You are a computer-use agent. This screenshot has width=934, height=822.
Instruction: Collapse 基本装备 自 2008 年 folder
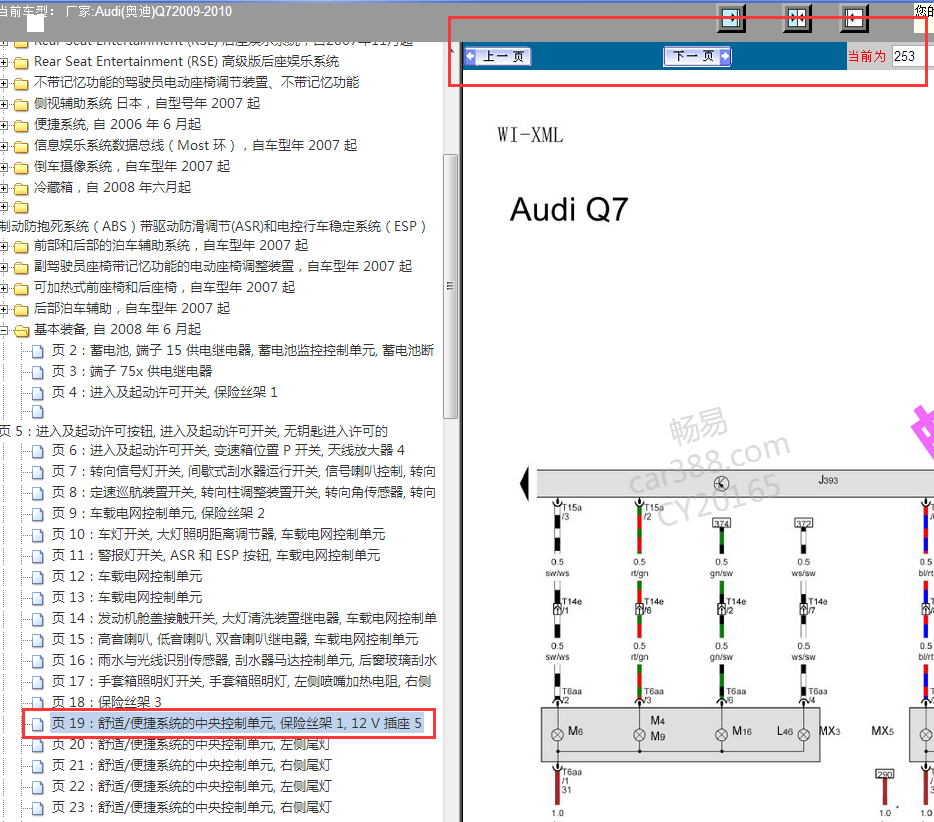4,330
